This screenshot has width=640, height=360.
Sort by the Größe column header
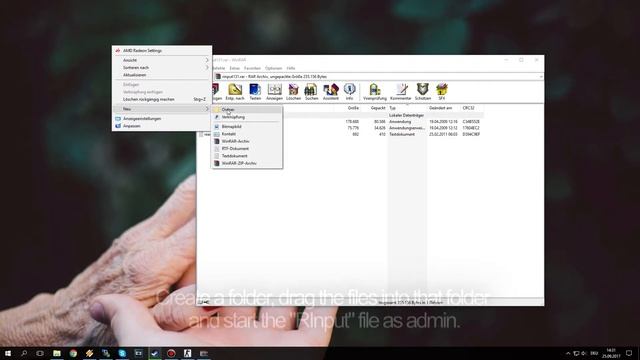point(353,108)
